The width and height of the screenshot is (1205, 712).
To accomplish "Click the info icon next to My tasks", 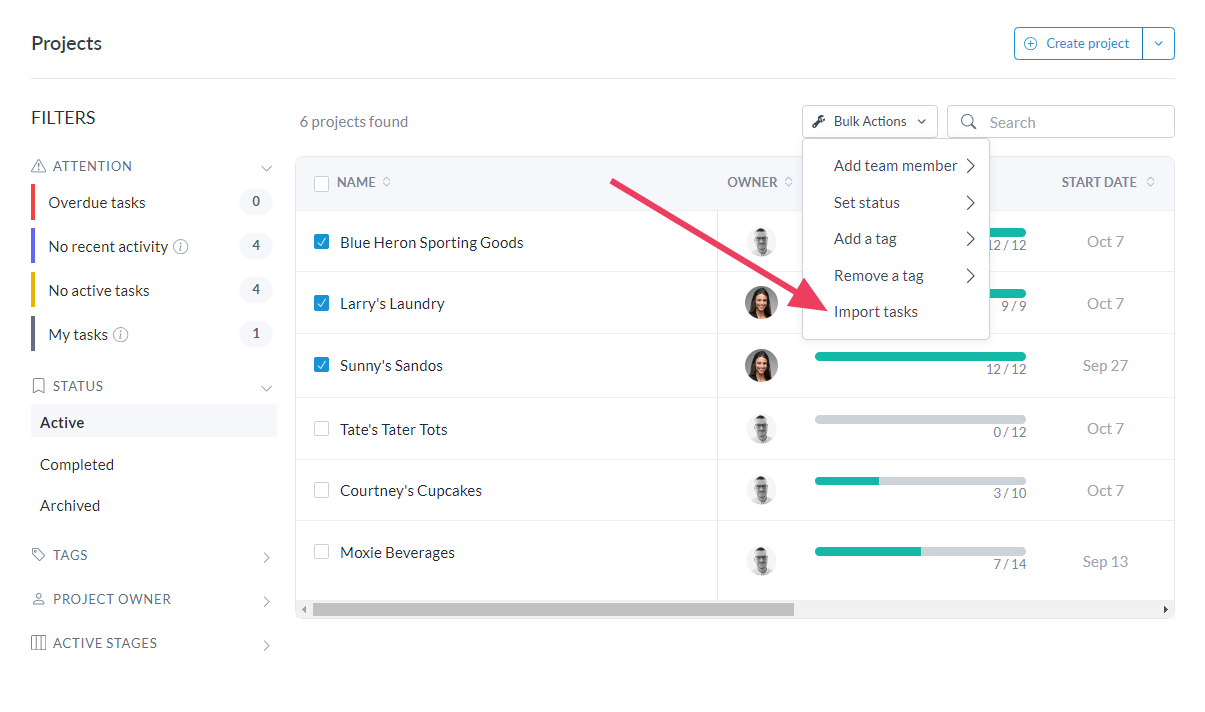I will 121,335.
